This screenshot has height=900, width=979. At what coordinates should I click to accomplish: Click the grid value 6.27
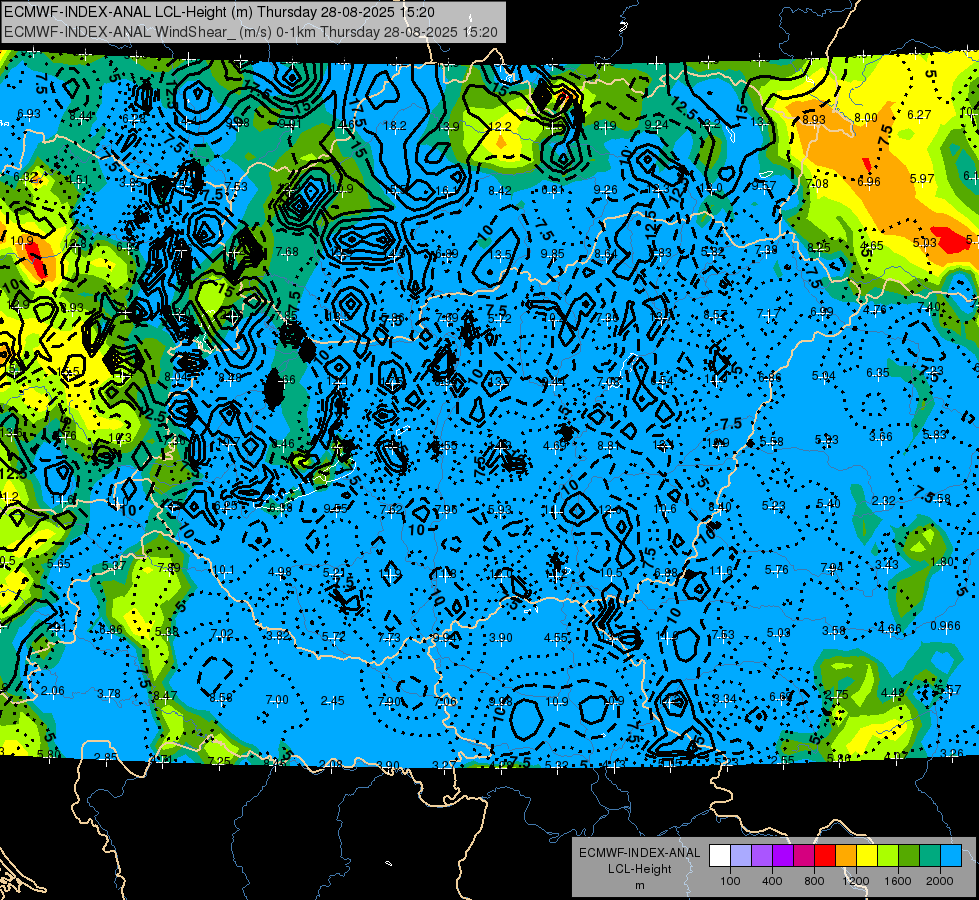point(919,114)
